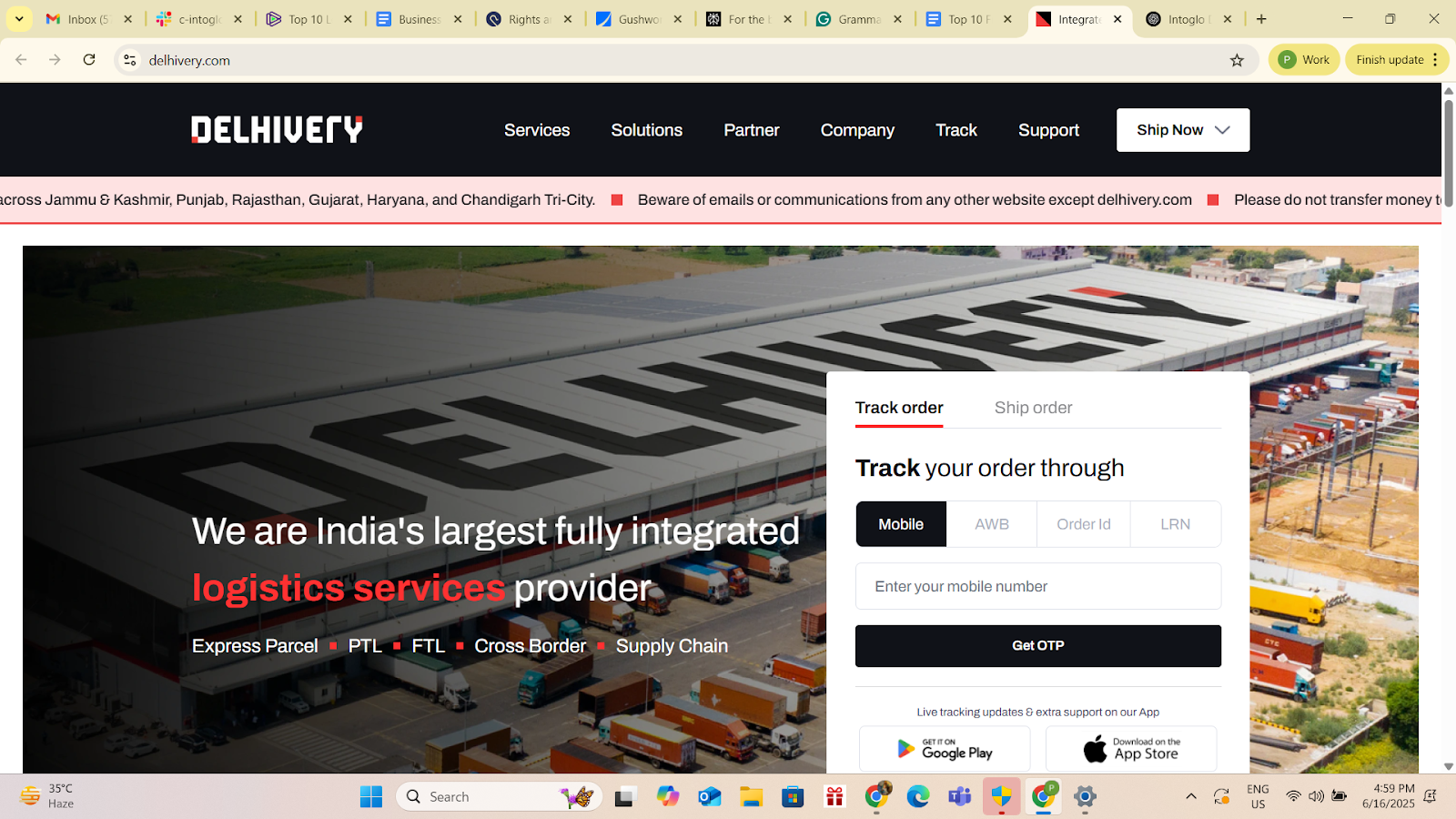The width and height of the screenshot is (1456, 819).
Task: Switch to the Gushwork browser tab
Action: 639,19
